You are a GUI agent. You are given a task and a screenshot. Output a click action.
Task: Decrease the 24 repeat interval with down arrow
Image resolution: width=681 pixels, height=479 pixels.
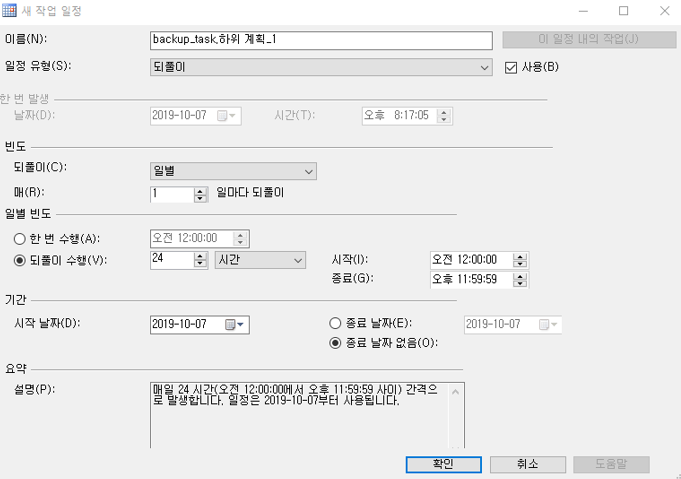tap(200, 264)
